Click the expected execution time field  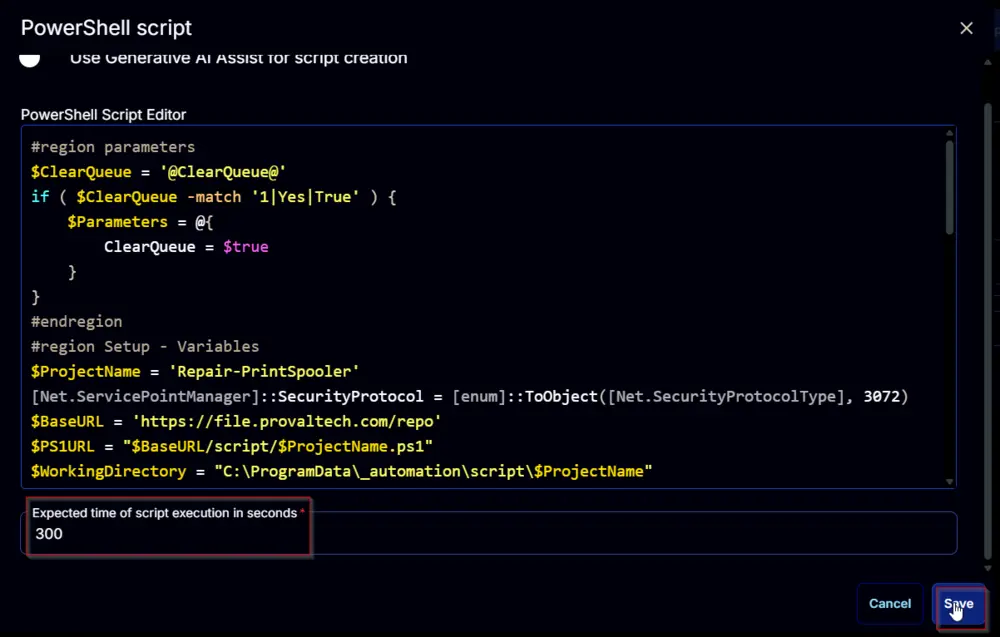(x=489, y=532)
